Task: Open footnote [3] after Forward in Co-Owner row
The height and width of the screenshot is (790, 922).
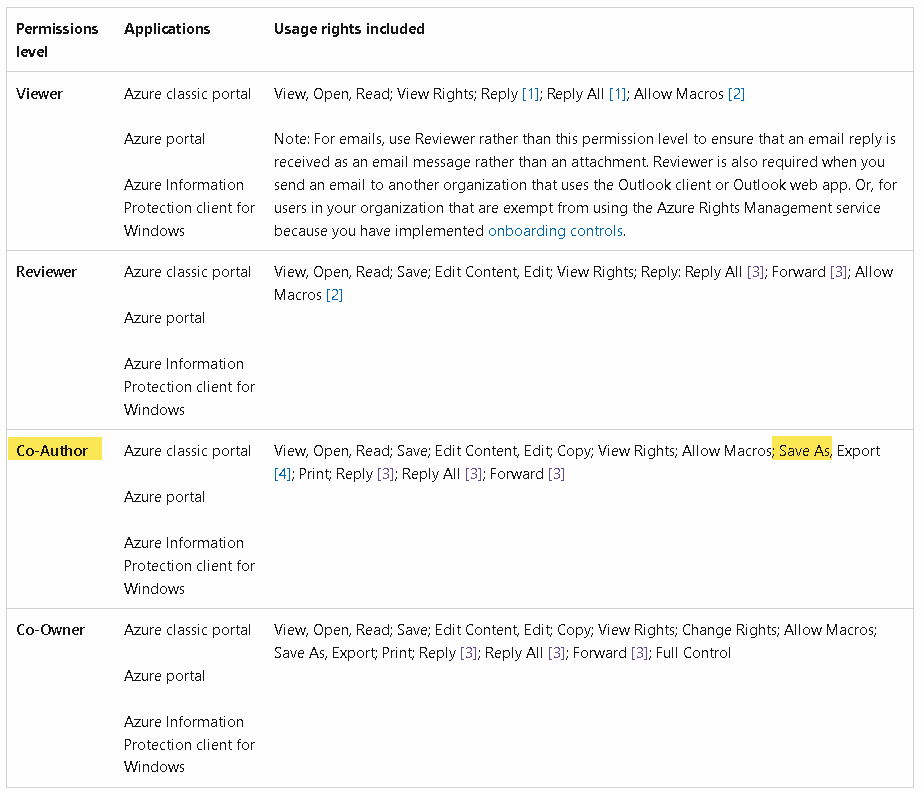Action: 639,653
